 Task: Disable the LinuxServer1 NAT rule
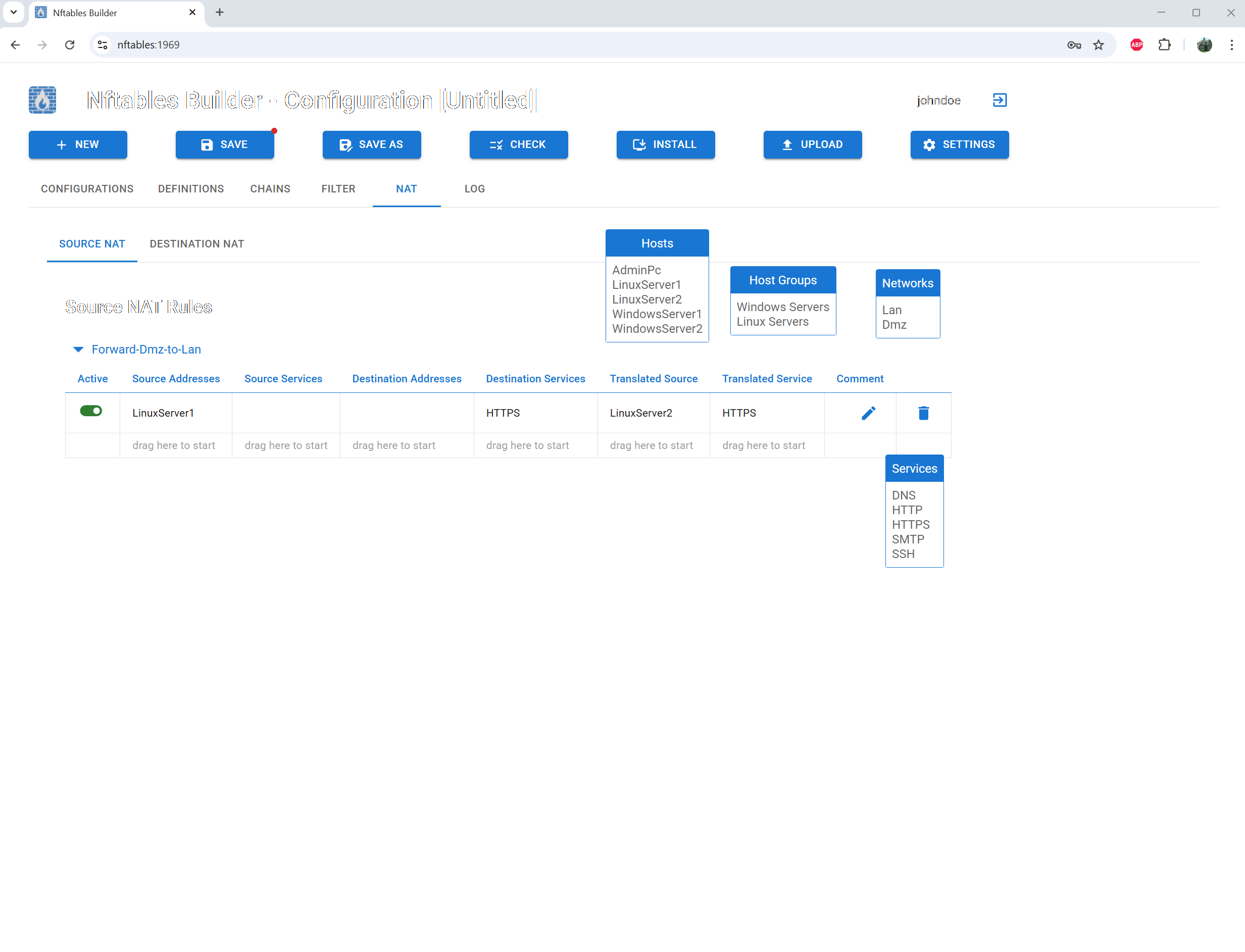click(92, 411)
